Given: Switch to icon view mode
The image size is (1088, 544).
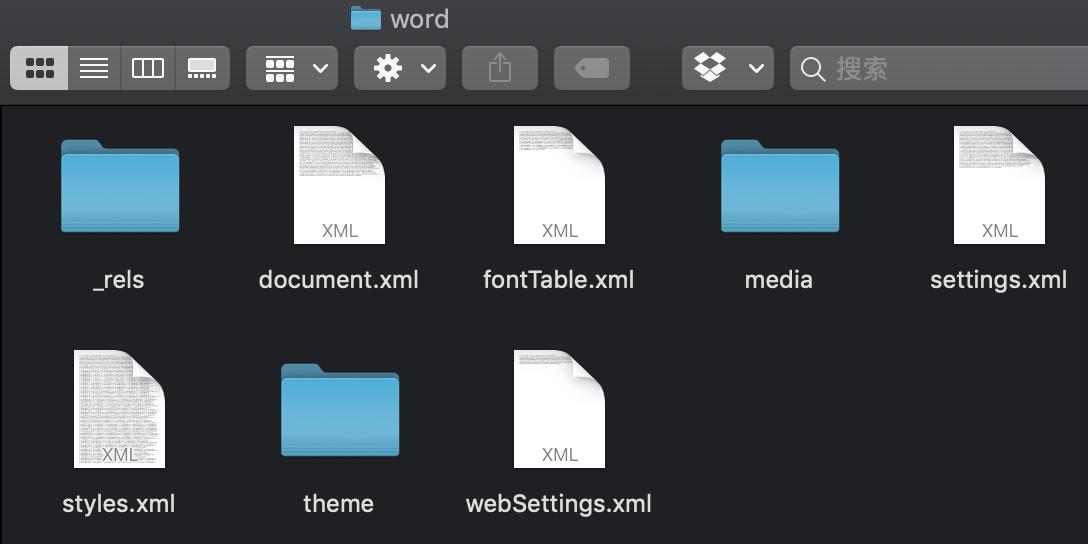Looking at the screenshot, I should pyautogui.click(x=40, y=68).
